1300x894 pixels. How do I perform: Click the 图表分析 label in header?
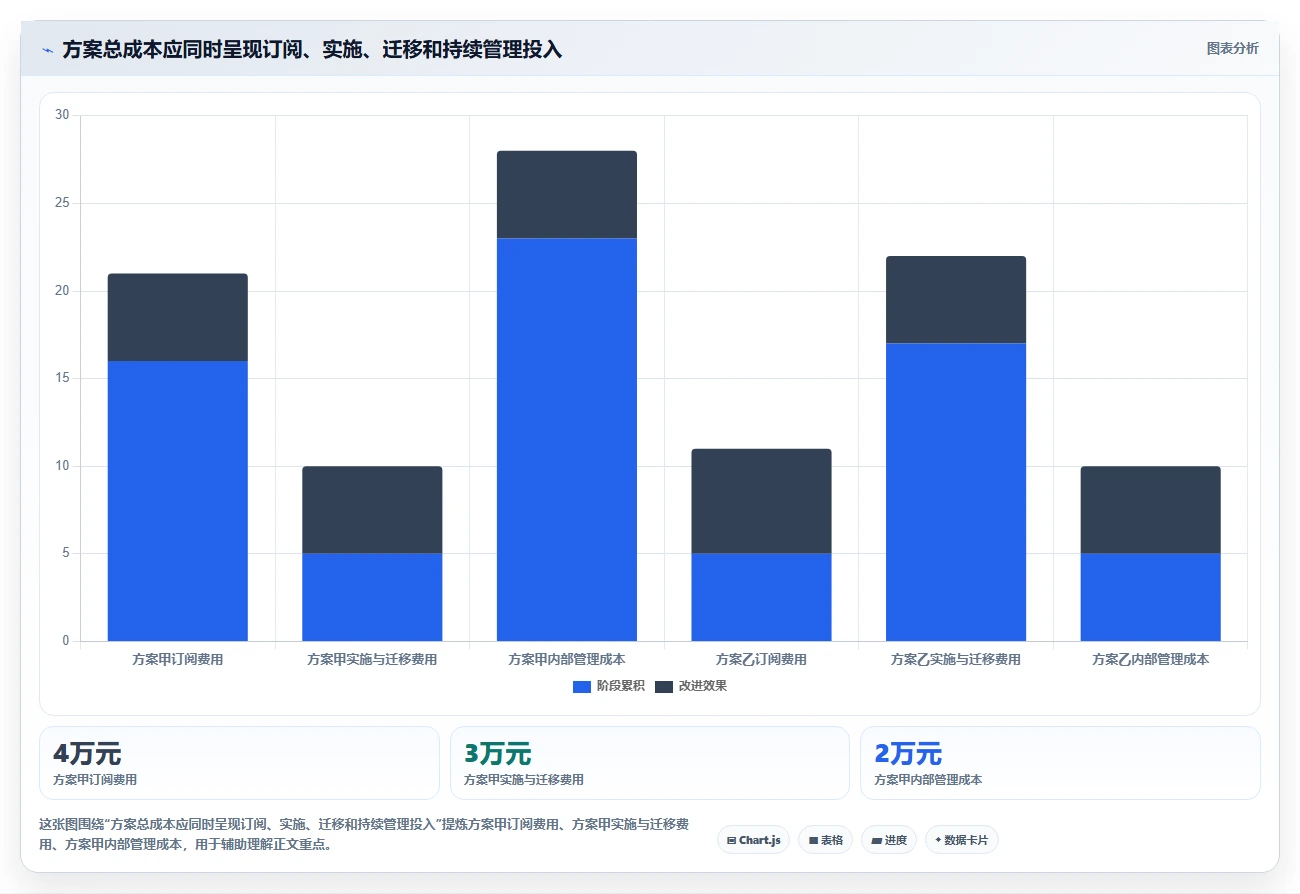pyautogui.click(x=1232, y=48)
